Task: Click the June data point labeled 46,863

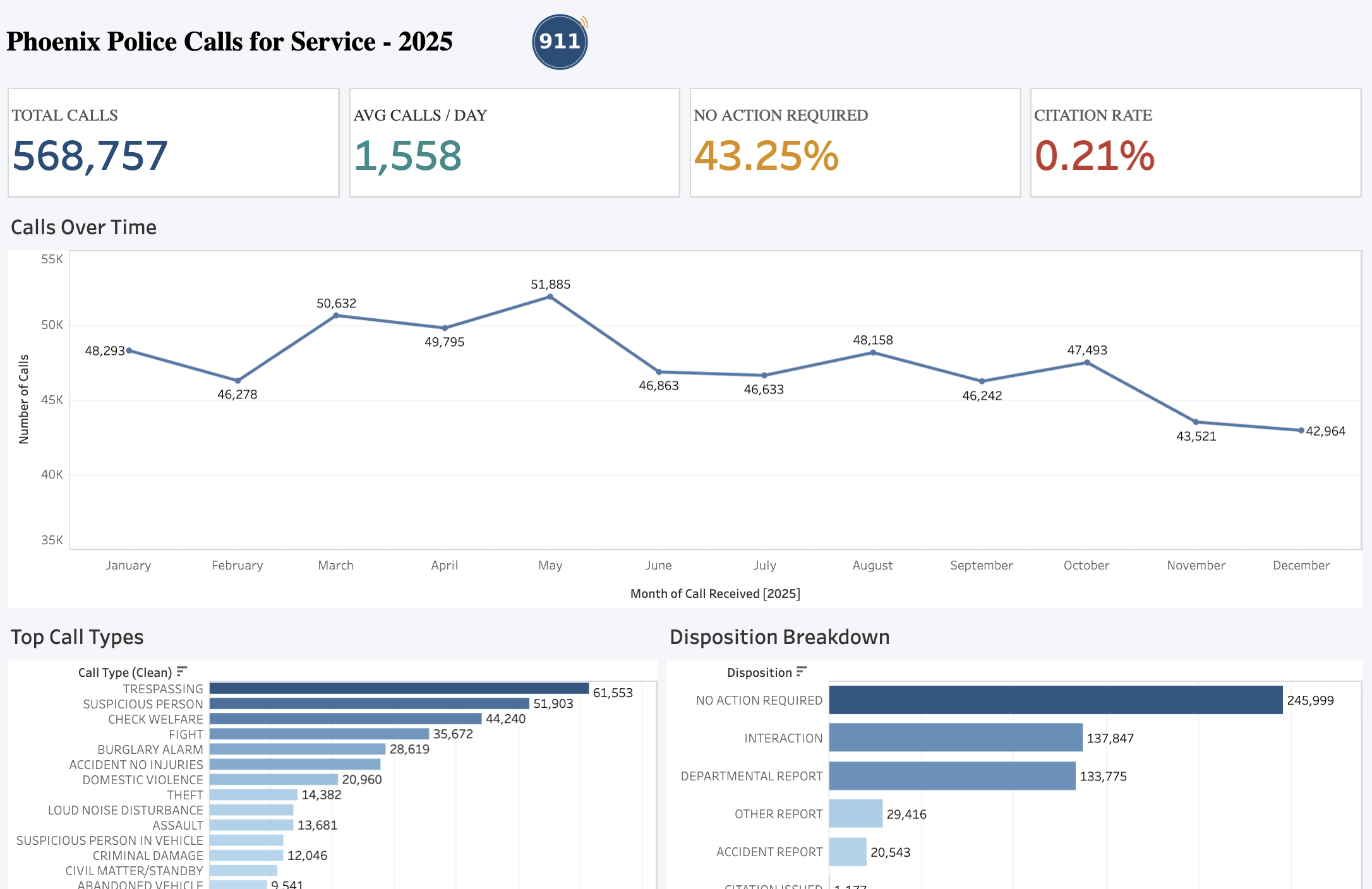Action: coord(659,372)
